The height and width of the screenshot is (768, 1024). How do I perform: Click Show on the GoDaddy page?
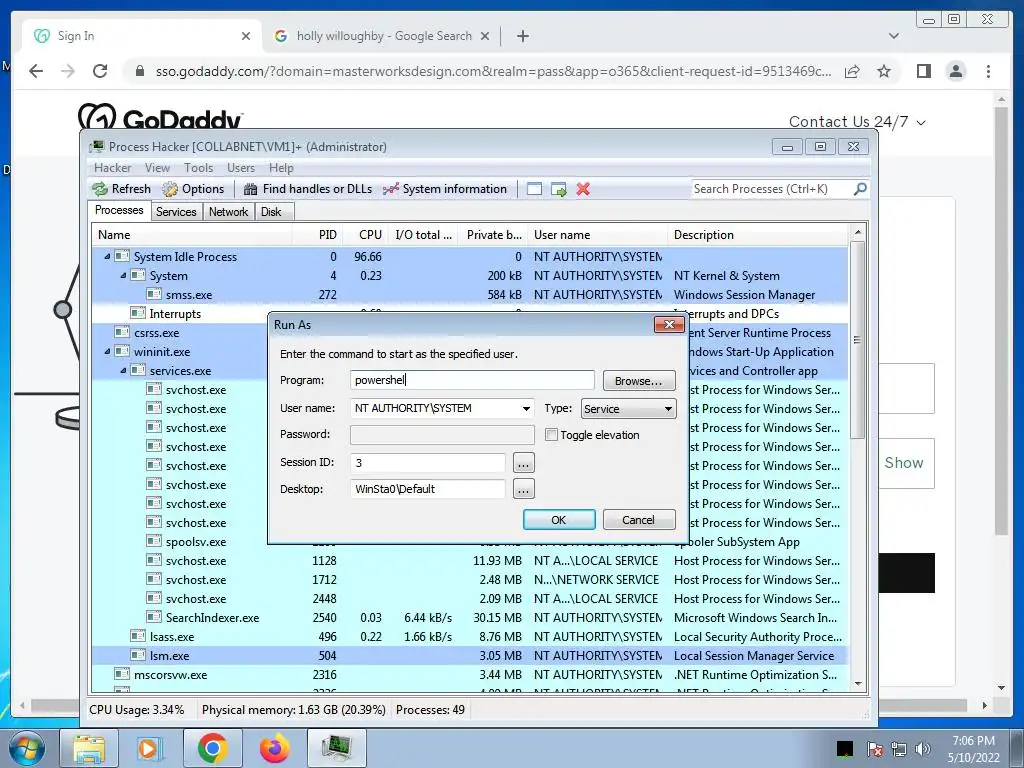click(904, 463)
